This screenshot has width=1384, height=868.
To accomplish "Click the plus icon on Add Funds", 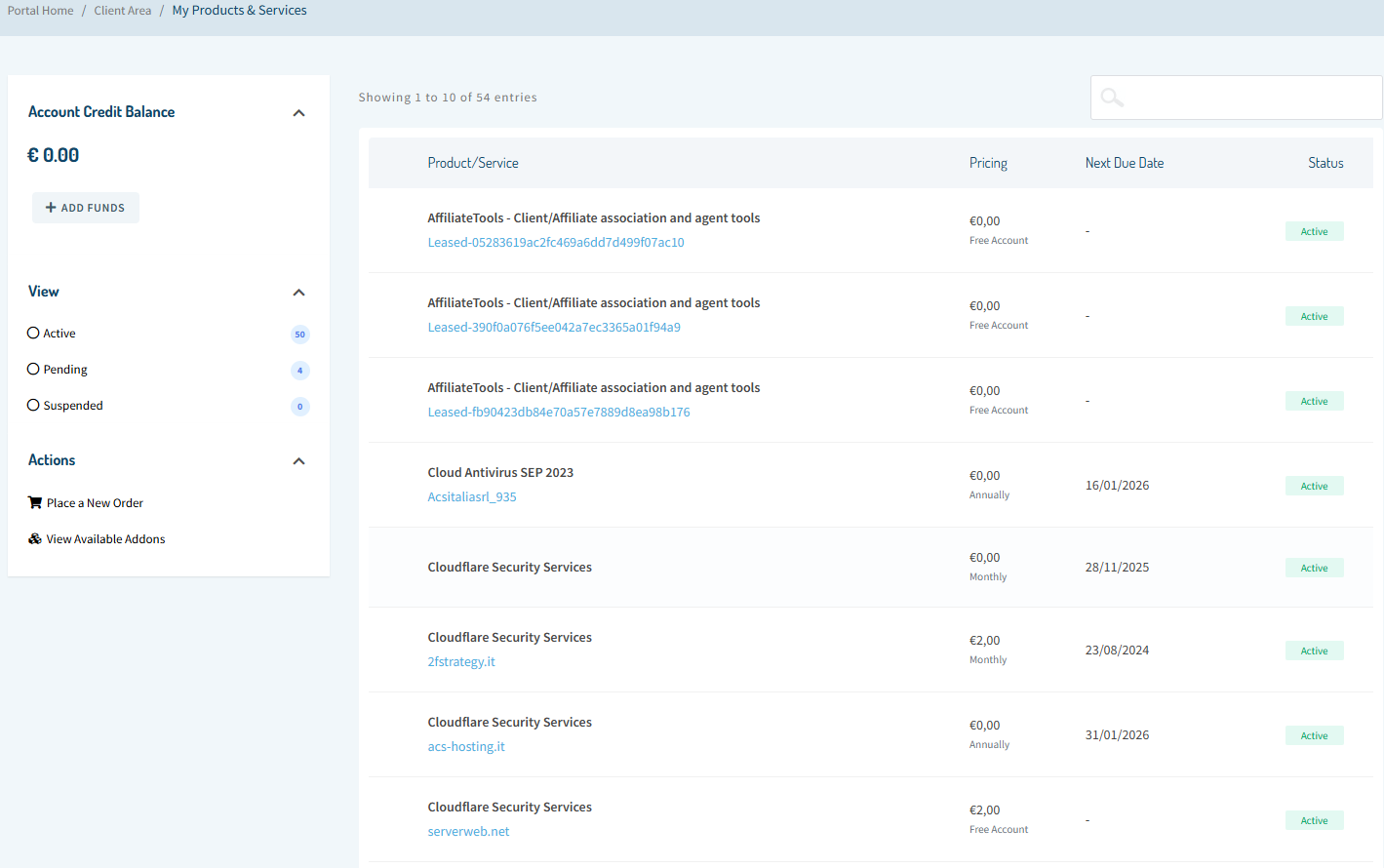I will point(51,208).
